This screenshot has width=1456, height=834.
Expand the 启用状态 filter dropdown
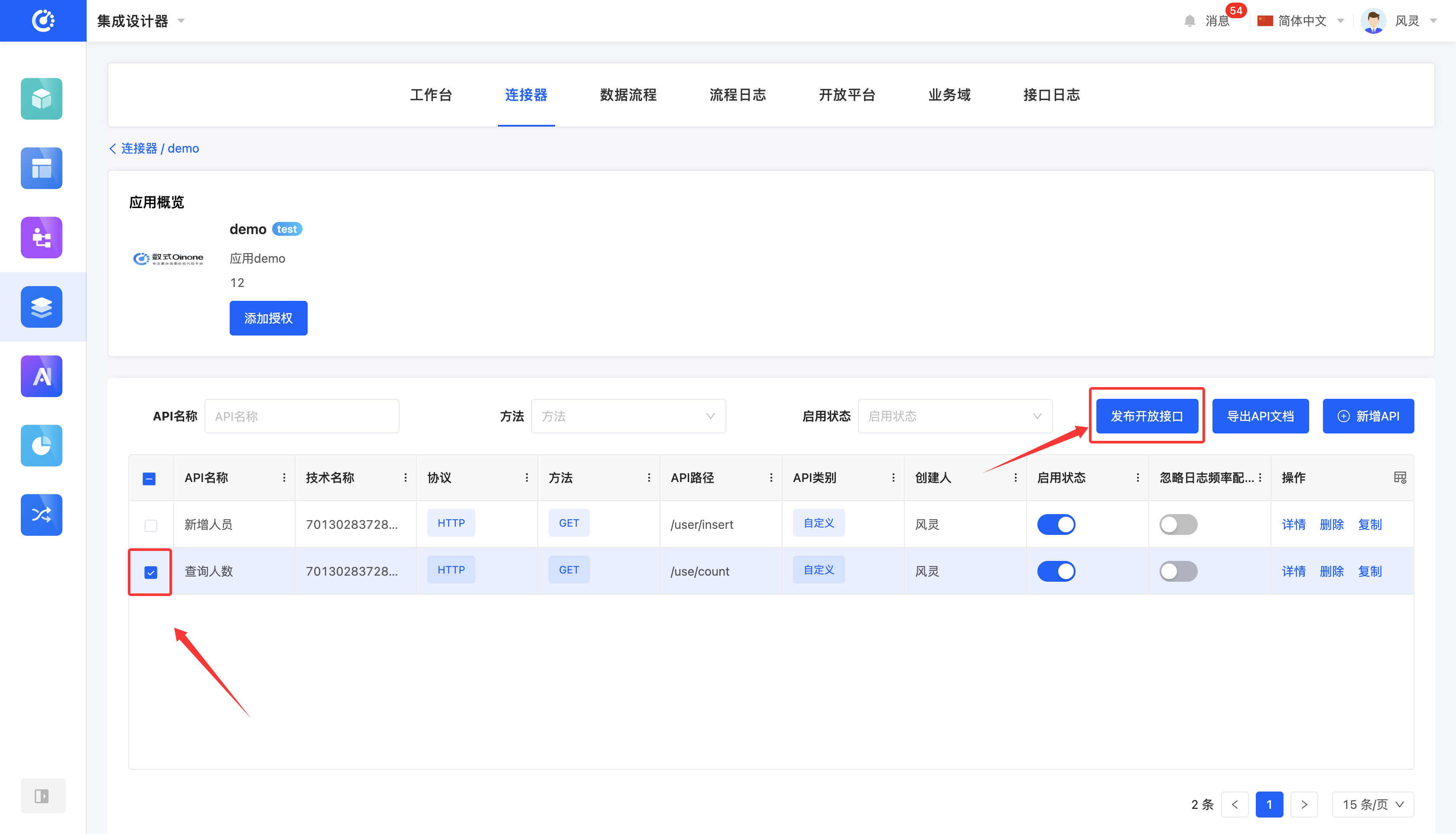(x=955, y=416)
